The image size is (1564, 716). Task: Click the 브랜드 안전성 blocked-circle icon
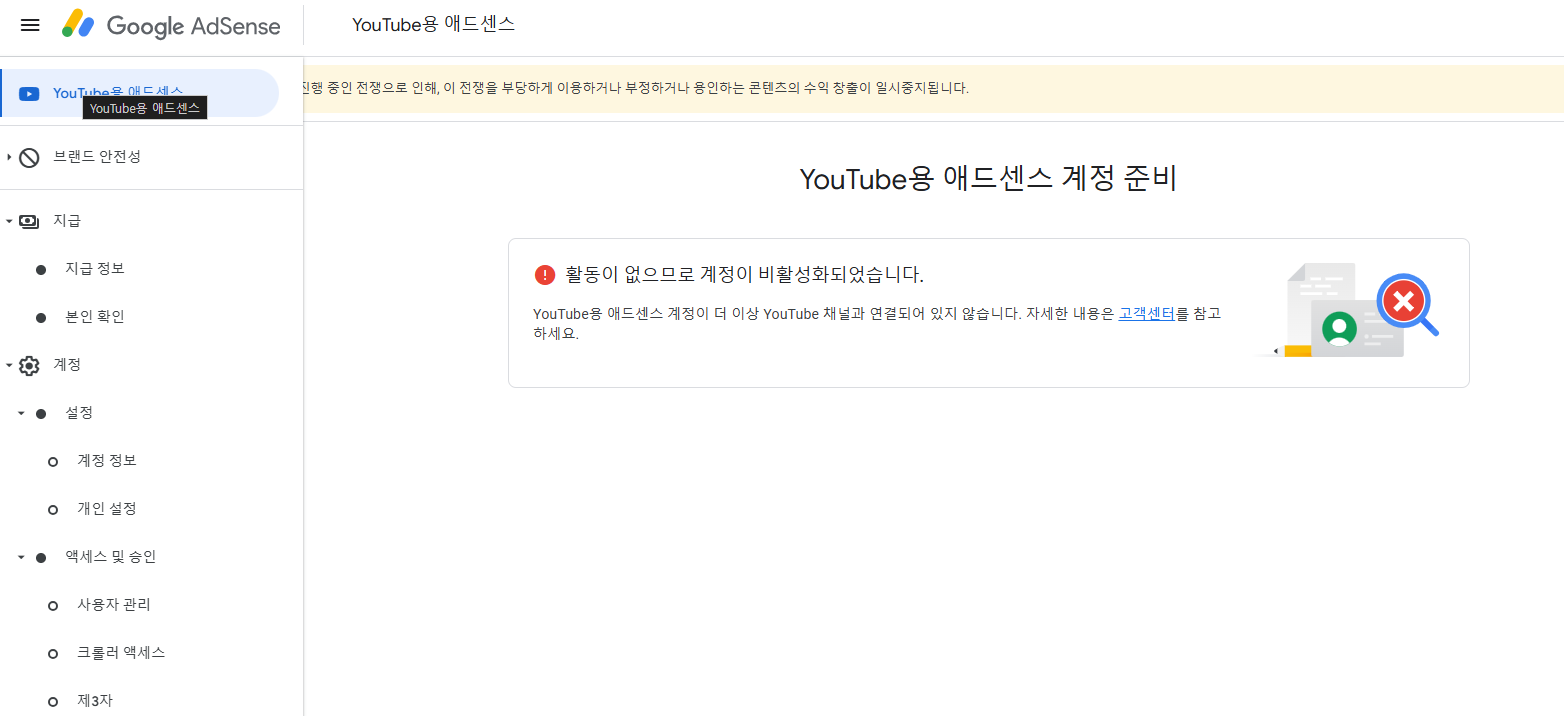[29, 157]
